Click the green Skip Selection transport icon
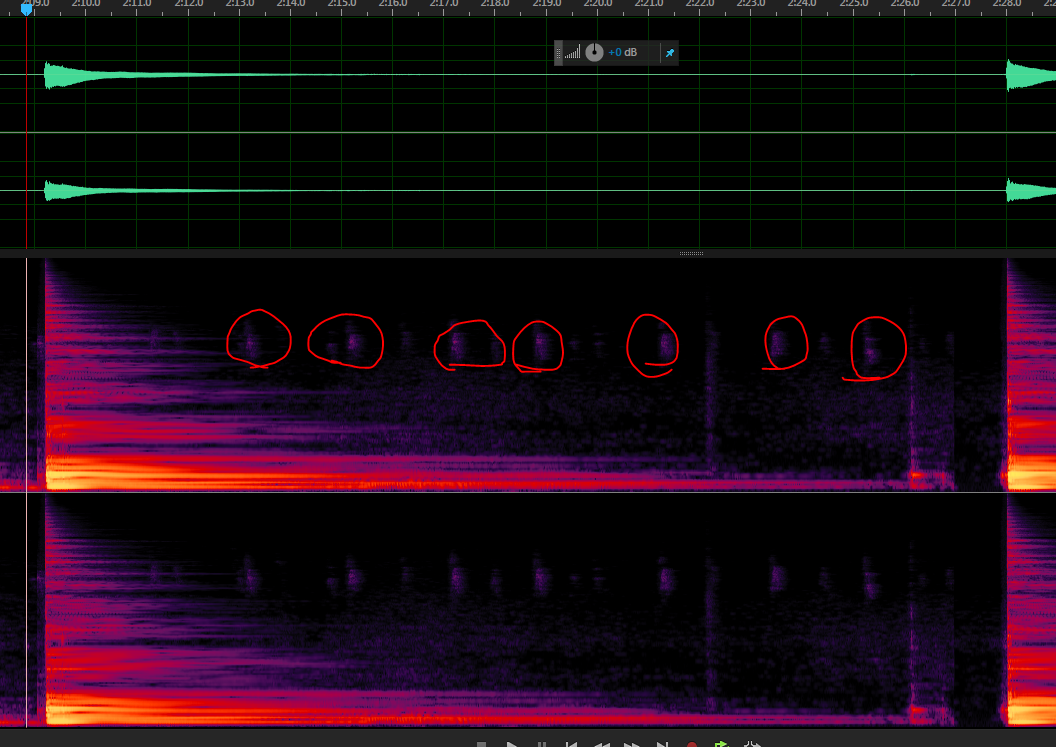The image size is (1056, 747). [x=720, y=743]
